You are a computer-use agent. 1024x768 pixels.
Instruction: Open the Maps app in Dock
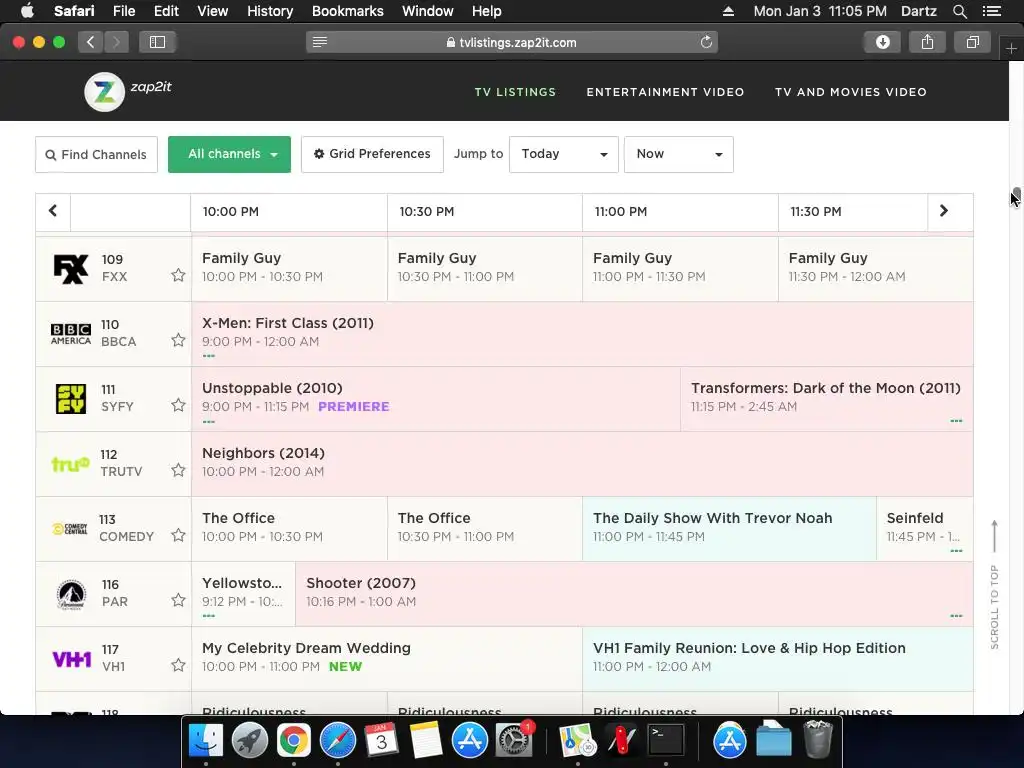577,740
